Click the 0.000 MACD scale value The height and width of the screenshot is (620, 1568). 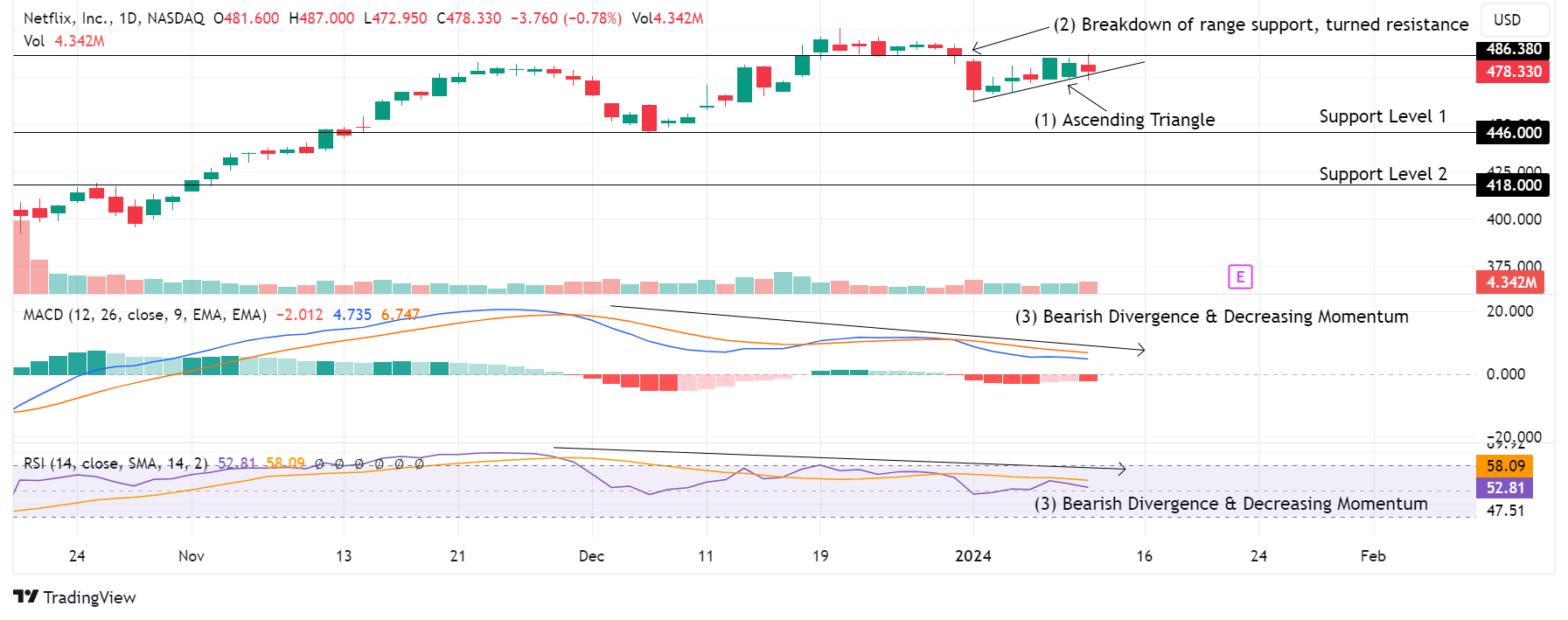(1506, 374)
